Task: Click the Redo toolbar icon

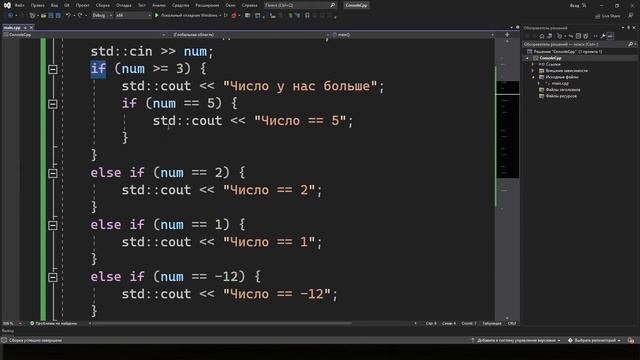Action: pos(80,16)
